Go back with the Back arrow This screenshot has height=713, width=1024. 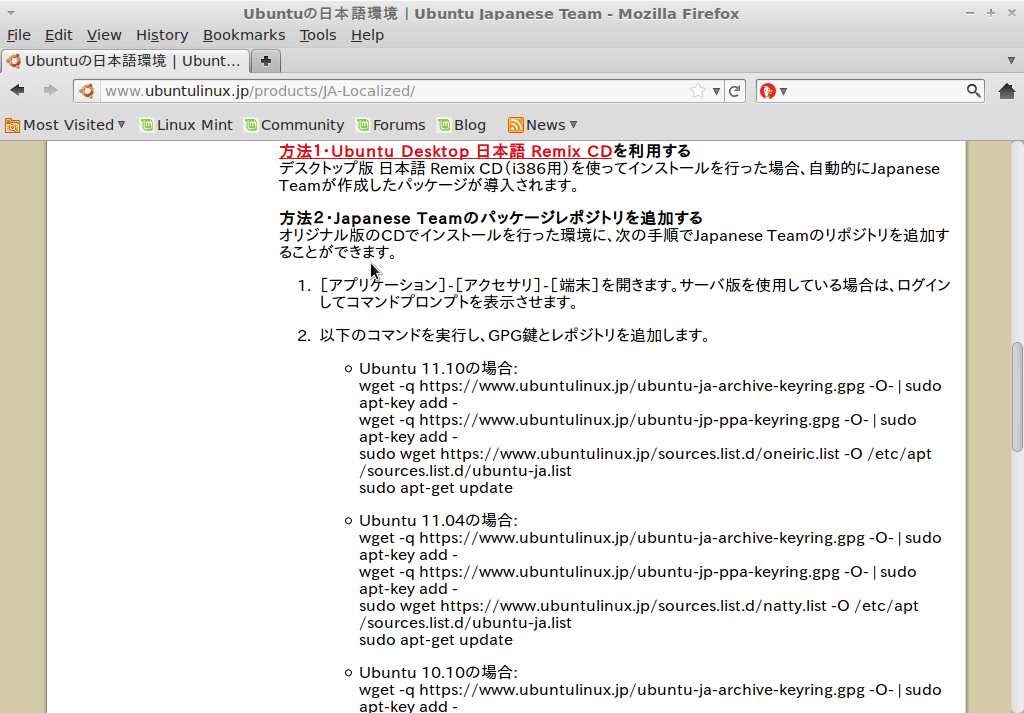tap(18, 90)
